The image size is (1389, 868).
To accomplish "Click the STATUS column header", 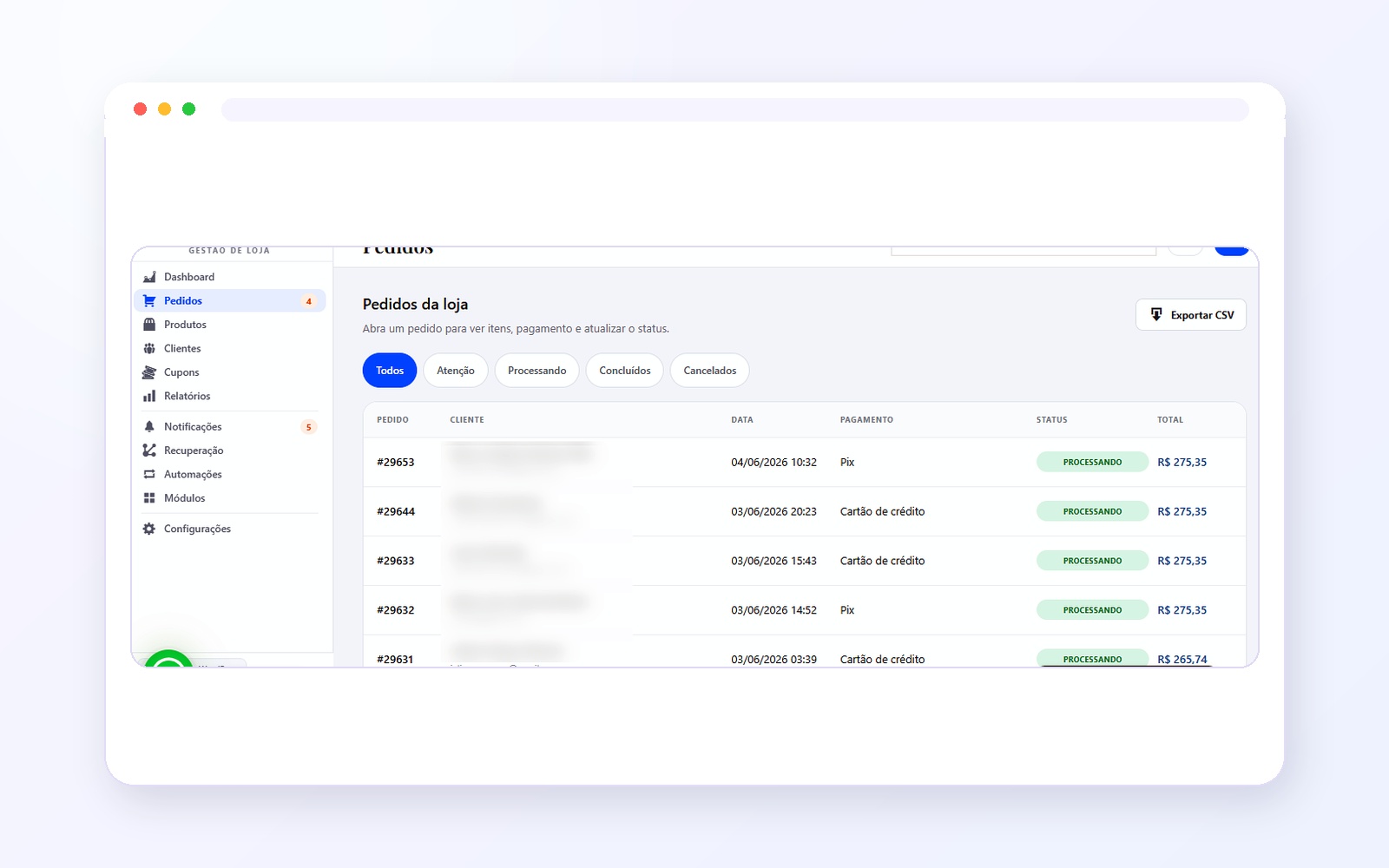I will [1051, 420].
